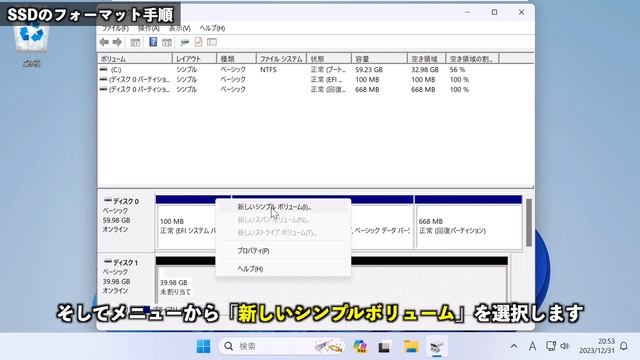Click the NTFS file system cell
Image resolution: width=640 pixels, height=360 pixels.
click(268, 70)
